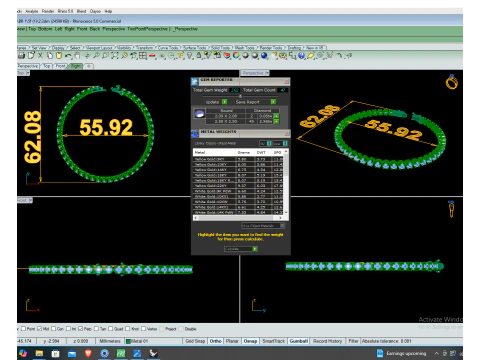Toggle Ortho in status bar
The image size is (480, 360).
click(216, 341)
